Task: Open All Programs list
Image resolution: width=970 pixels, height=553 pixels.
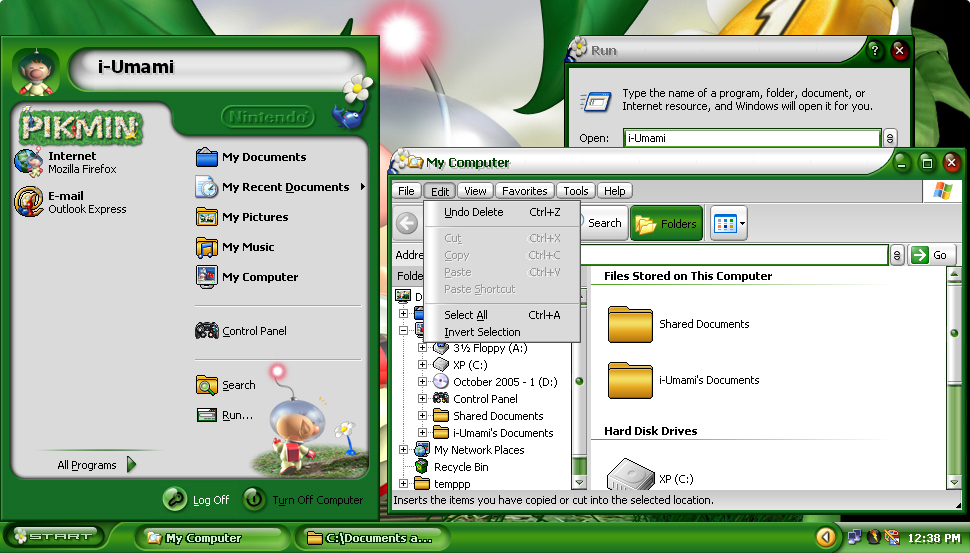Action: pyautogui.click(x=96, y=465)
